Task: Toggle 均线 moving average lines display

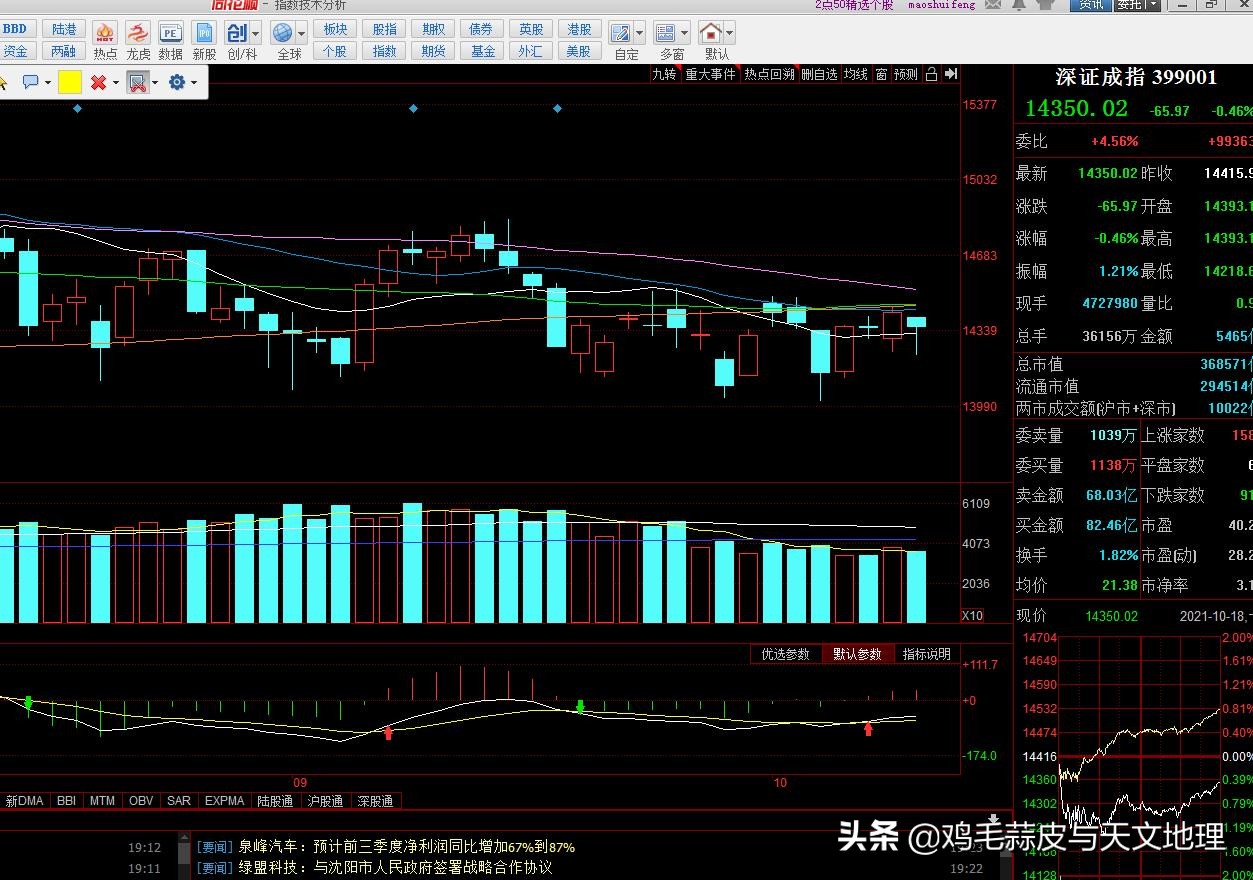Action: [x=855, y=74]
